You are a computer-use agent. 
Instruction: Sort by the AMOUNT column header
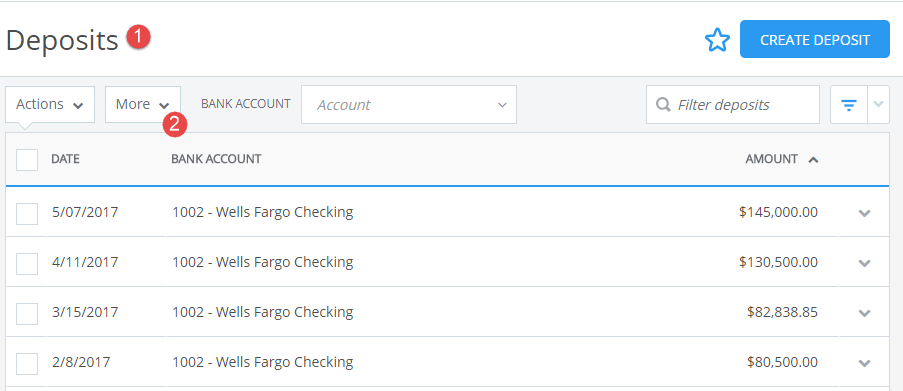(772, 159)
